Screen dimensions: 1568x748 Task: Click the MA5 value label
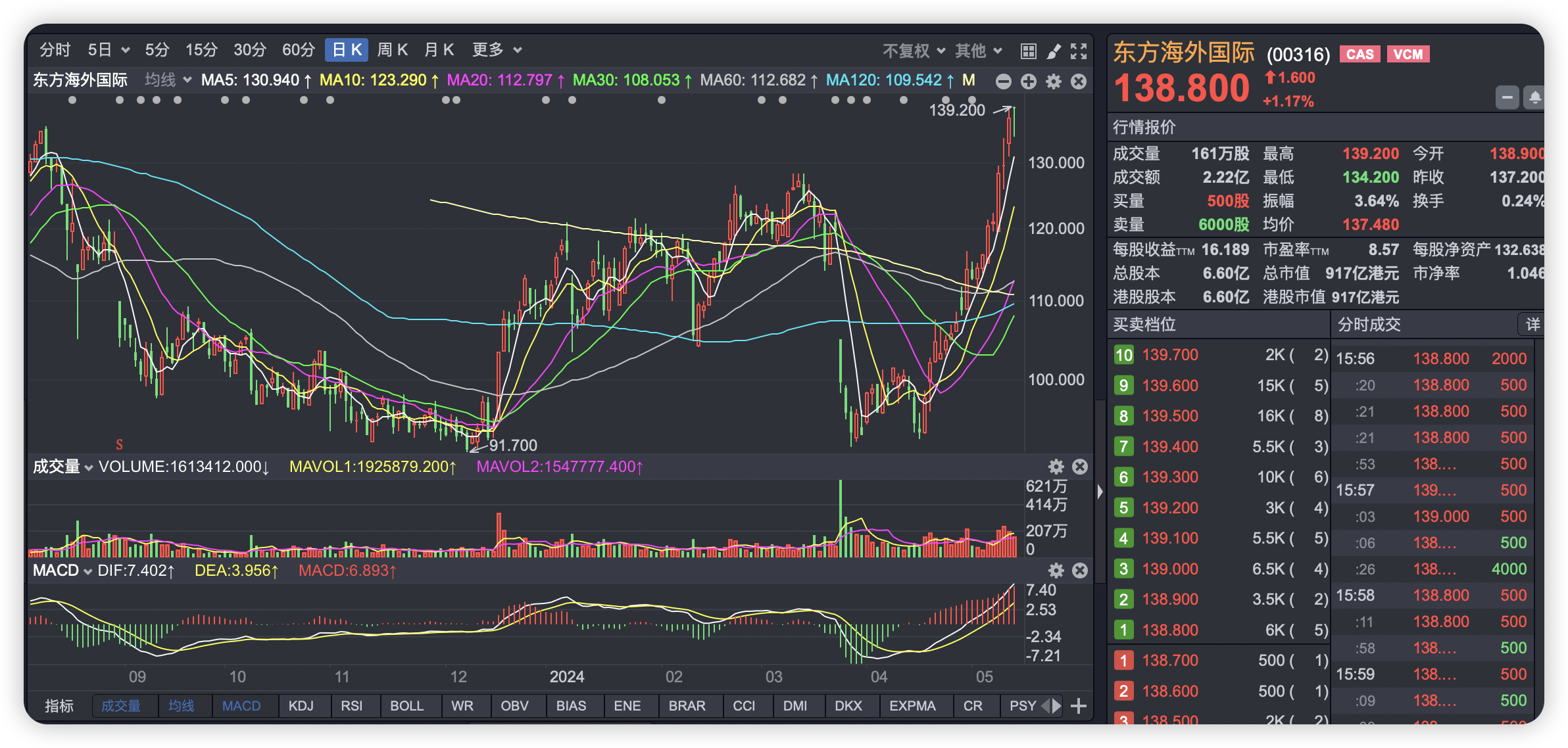(257, 80)
